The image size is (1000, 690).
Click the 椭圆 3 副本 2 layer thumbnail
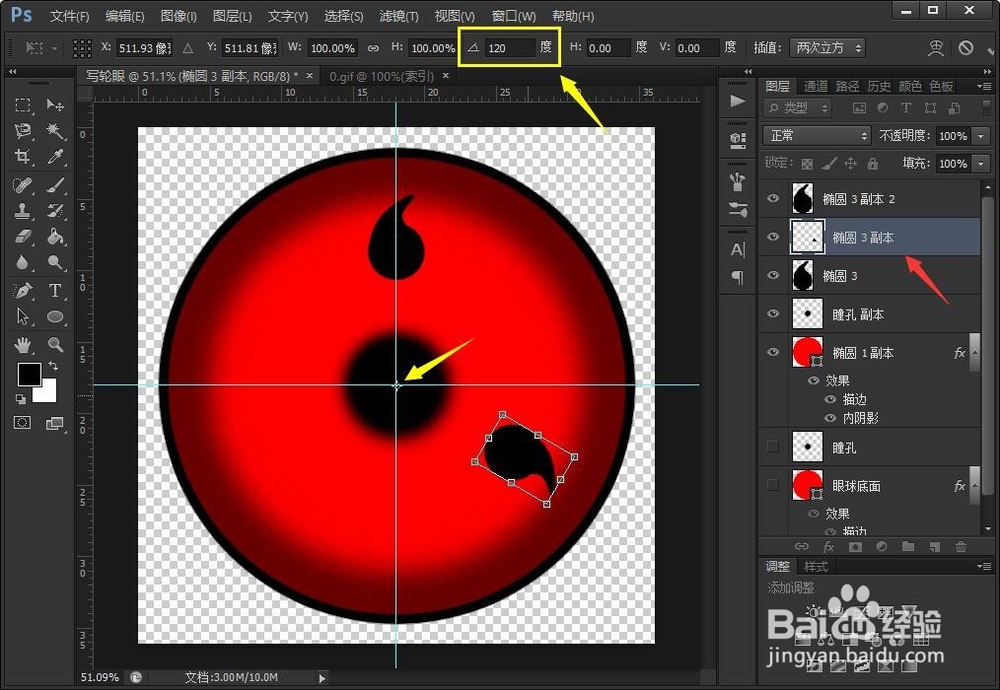[x=802, y=198]
